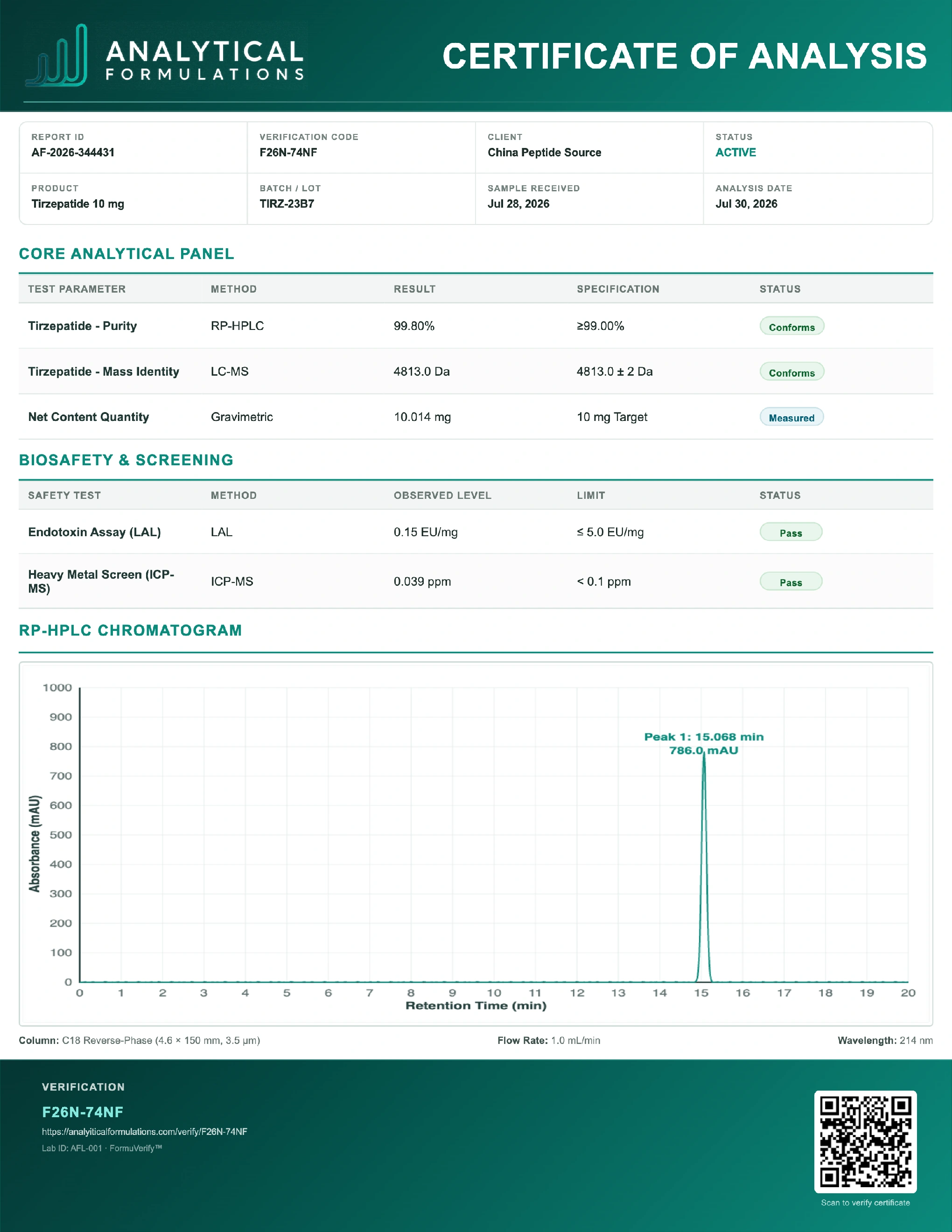This screenshot has width=952, height=1232.
Task: Click the Batch value TIRZ-23B7
Action: pyautogui.click(x=287, y=203)
